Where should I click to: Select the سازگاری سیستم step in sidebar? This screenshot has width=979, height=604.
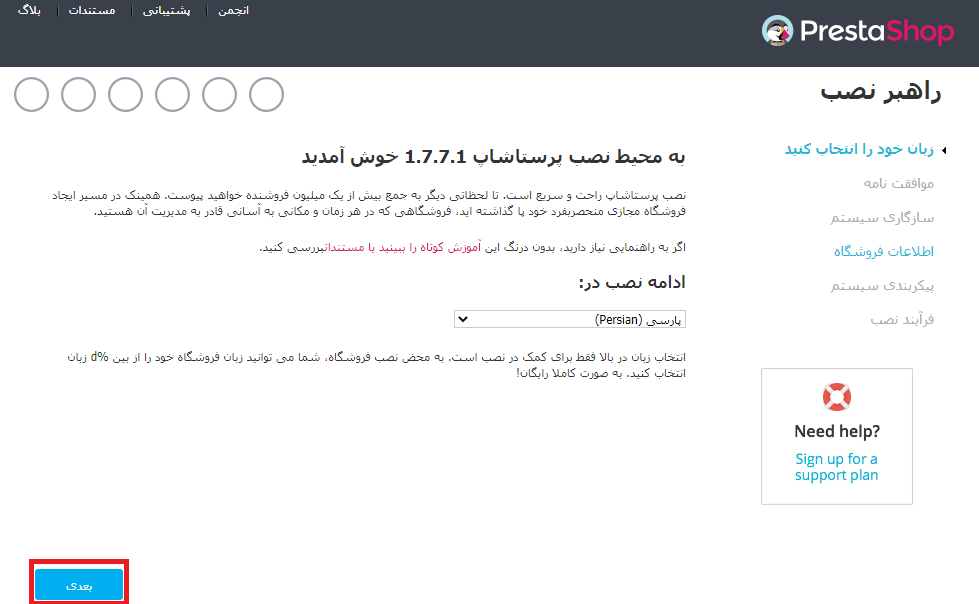click(882, 217)
